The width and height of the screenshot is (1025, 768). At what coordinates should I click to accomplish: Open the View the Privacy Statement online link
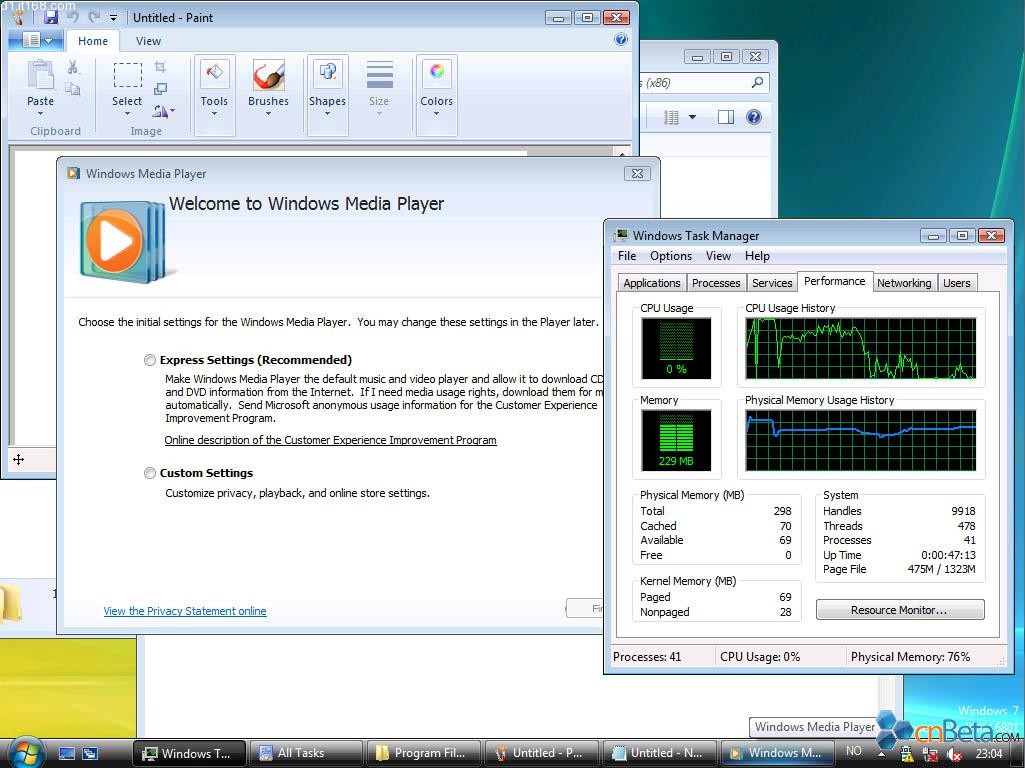185,611
